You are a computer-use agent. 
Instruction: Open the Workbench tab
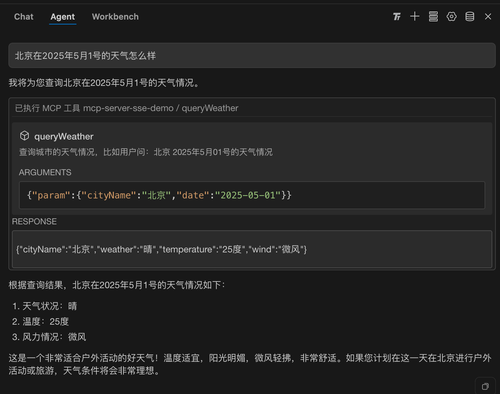(115, 17)
